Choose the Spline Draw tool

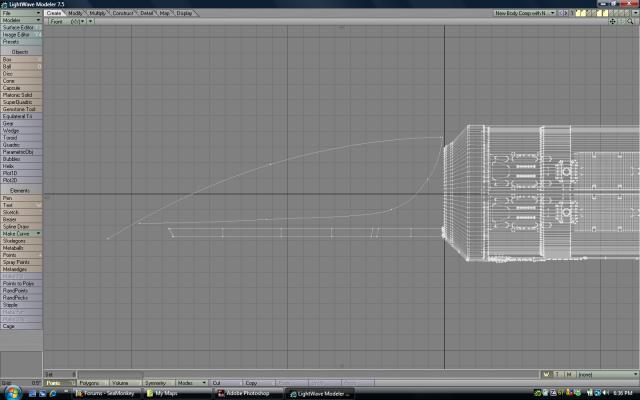click(21, 226)
